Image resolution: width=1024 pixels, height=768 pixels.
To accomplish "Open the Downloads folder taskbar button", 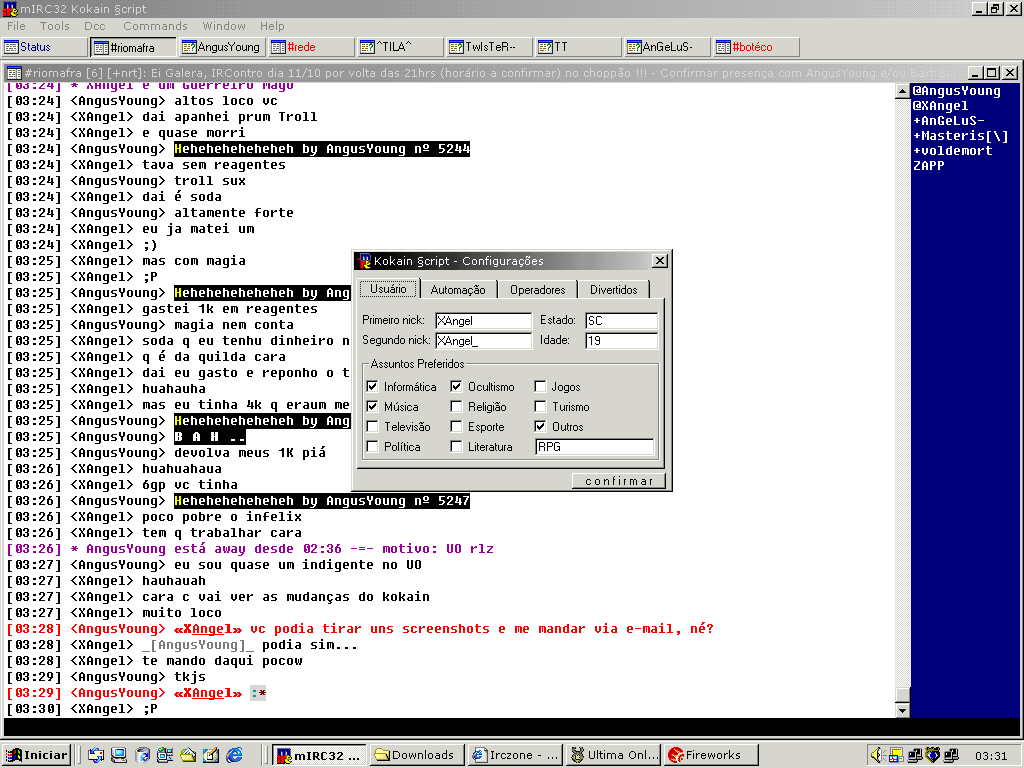I will (x=417, y=755).
